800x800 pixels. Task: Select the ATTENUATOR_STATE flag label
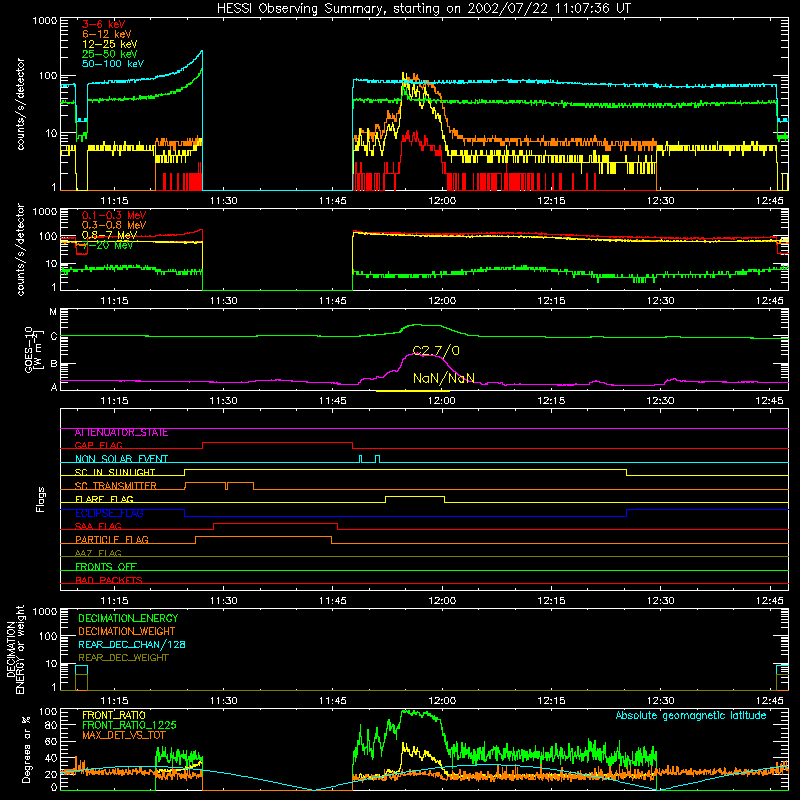pyautogui.click(x=121, y=433)
